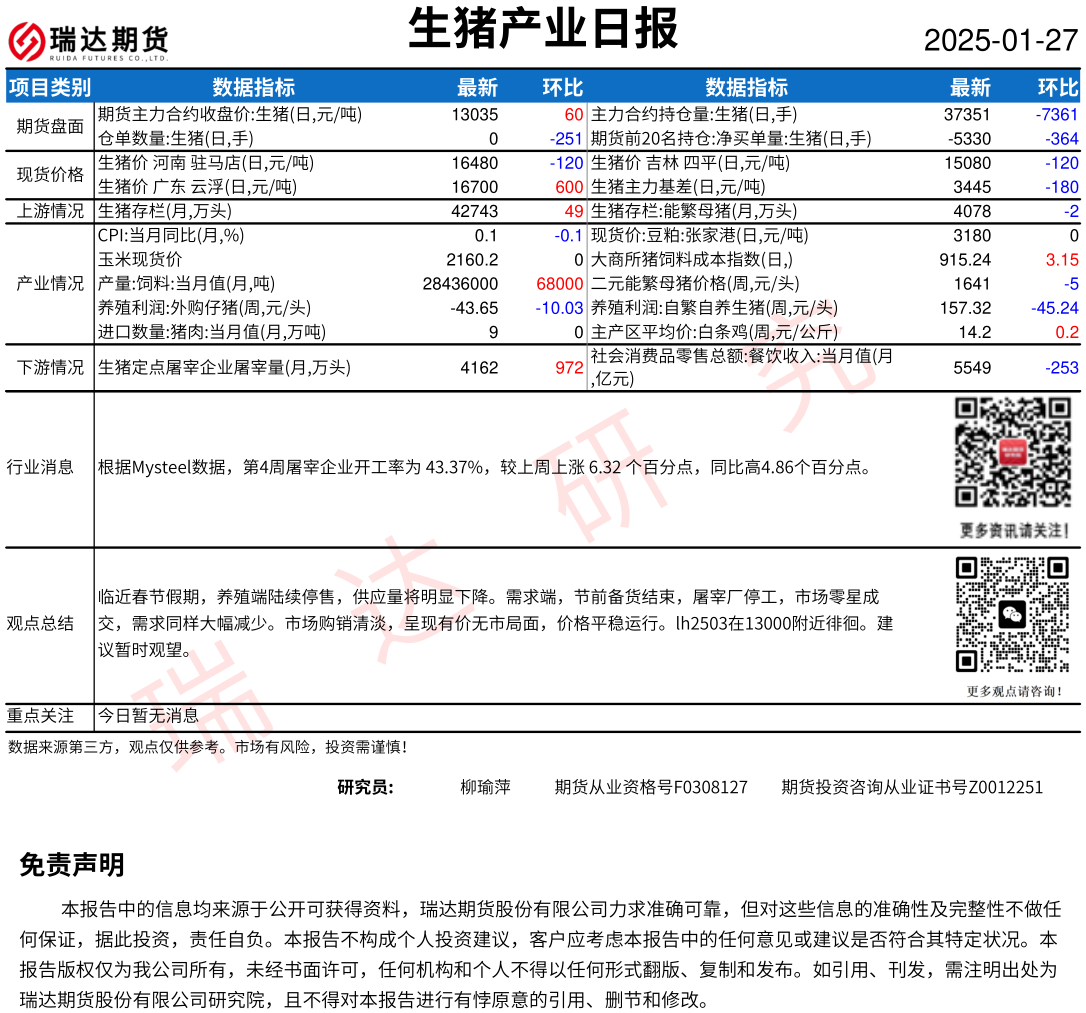The image size is (1086, 1013).
Task: Click the 项目类别 column header
Action: (50, 87)
